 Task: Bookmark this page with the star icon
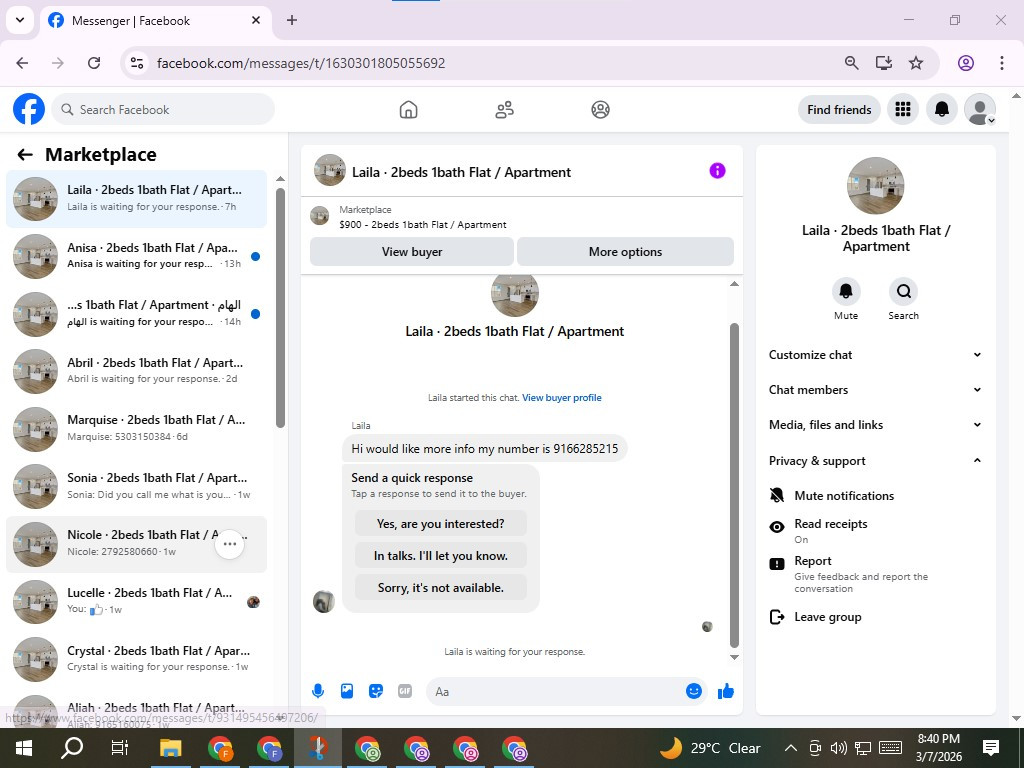coord(916,63)
